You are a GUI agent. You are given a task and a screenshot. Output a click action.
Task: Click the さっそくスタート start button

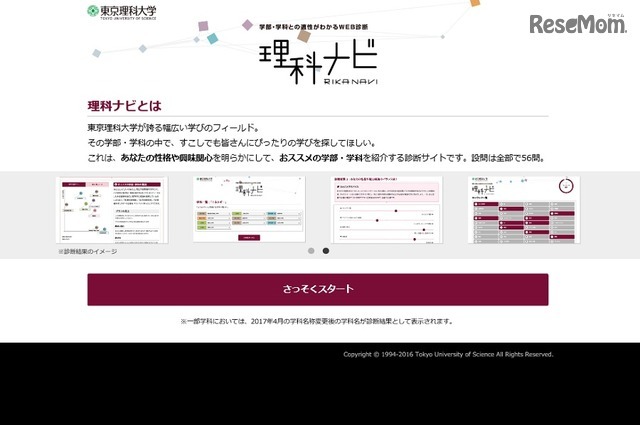[318, 289]
